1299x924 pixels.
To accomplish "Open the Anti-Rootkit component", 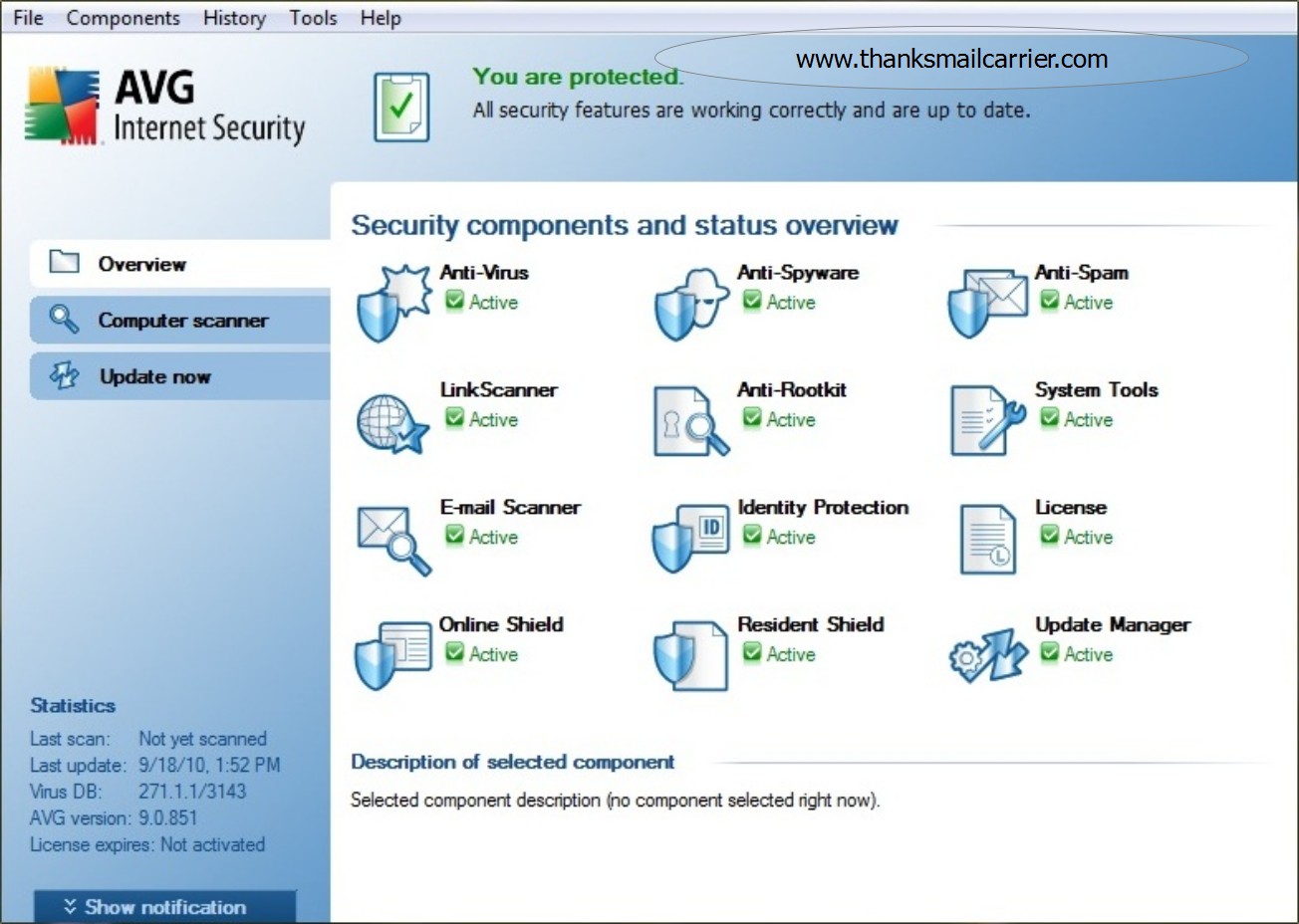I will click(x=691, y=421).
